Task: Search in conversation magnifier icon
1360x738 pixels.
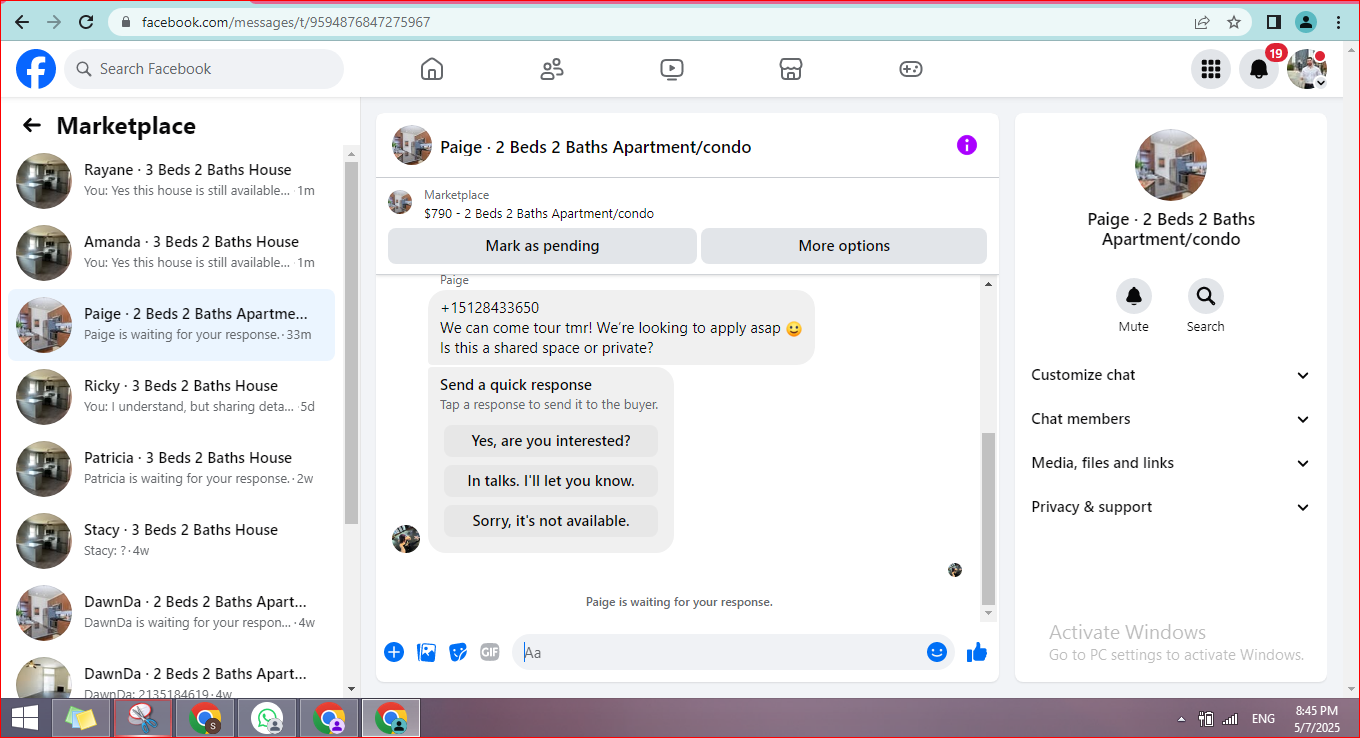Action: 1206,296
